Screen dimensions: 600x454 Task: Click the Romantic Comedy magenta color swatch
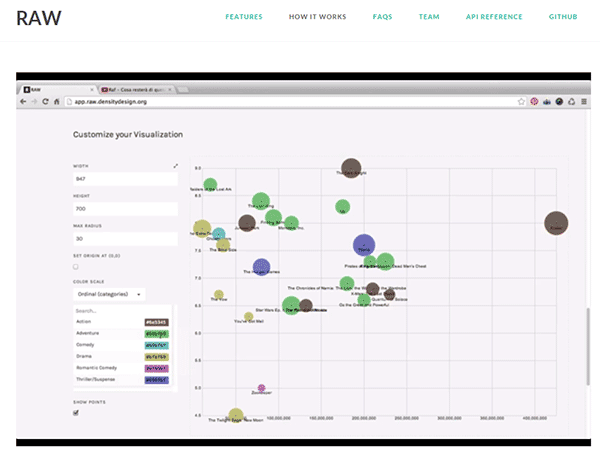click(157, 368)
